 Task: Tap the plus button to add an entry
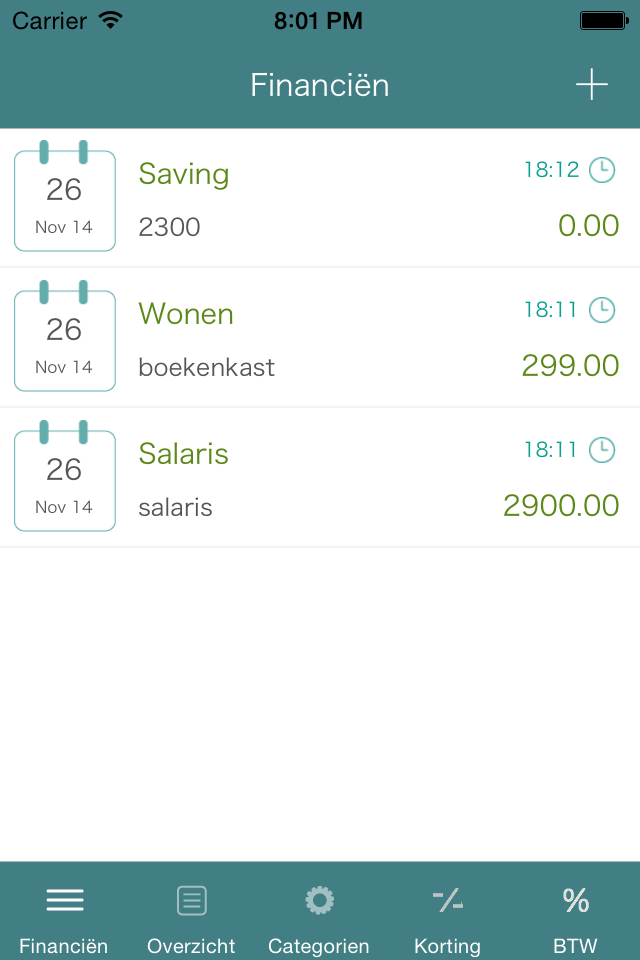click(x=591, y=85)
